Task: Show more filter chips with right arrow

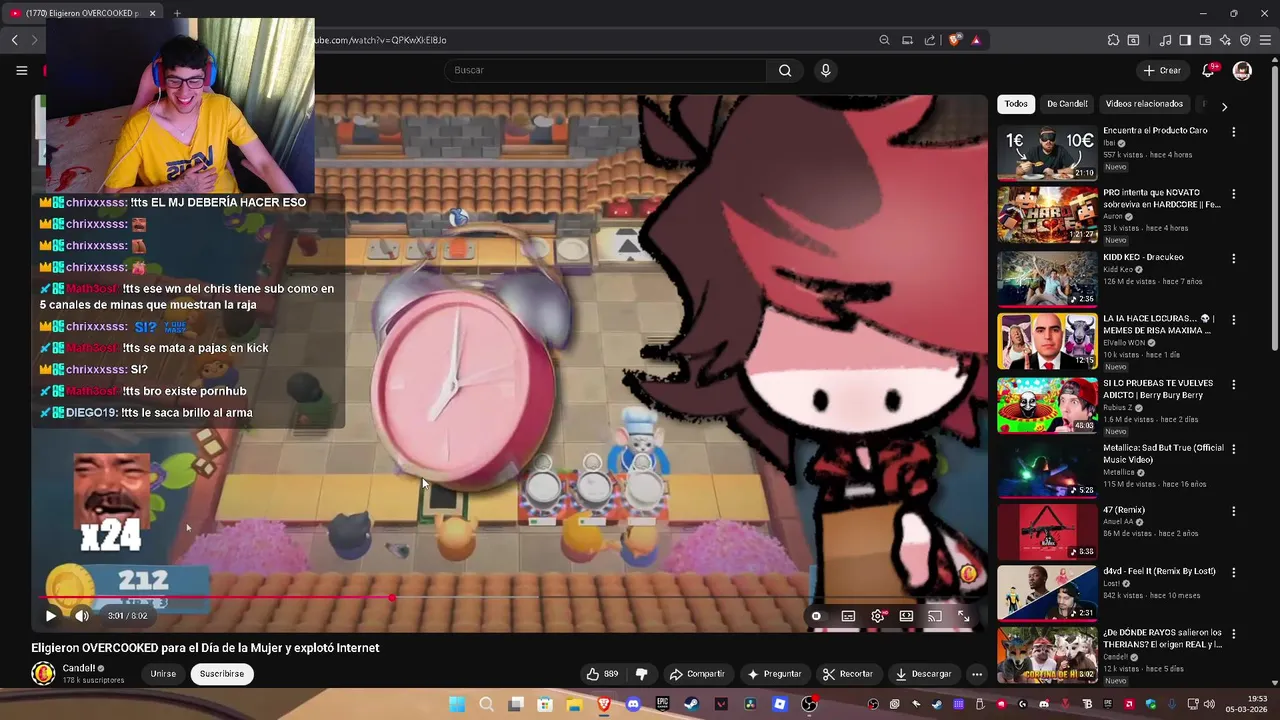Action: point(1224,106)
